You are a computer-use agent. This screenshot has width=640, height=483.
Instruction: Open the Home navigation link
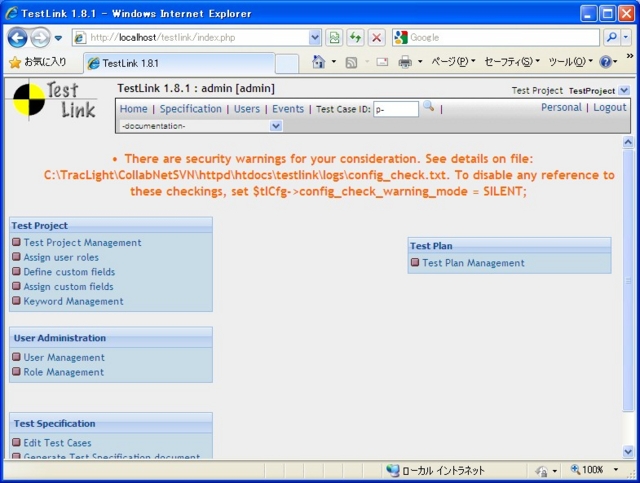133,109
